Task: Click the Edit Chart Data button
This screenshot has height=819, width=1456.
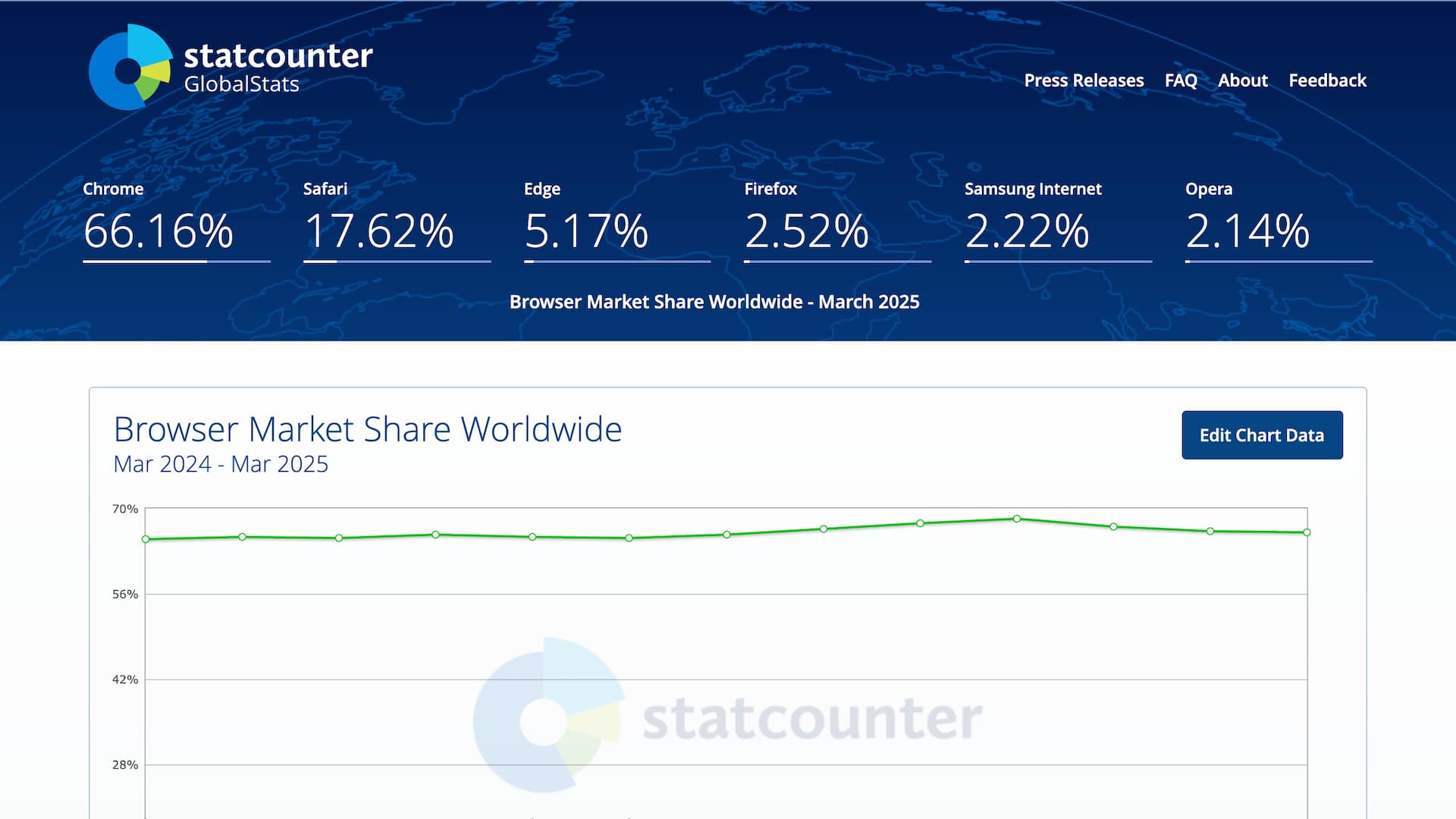Action: tap(1261, 435)
